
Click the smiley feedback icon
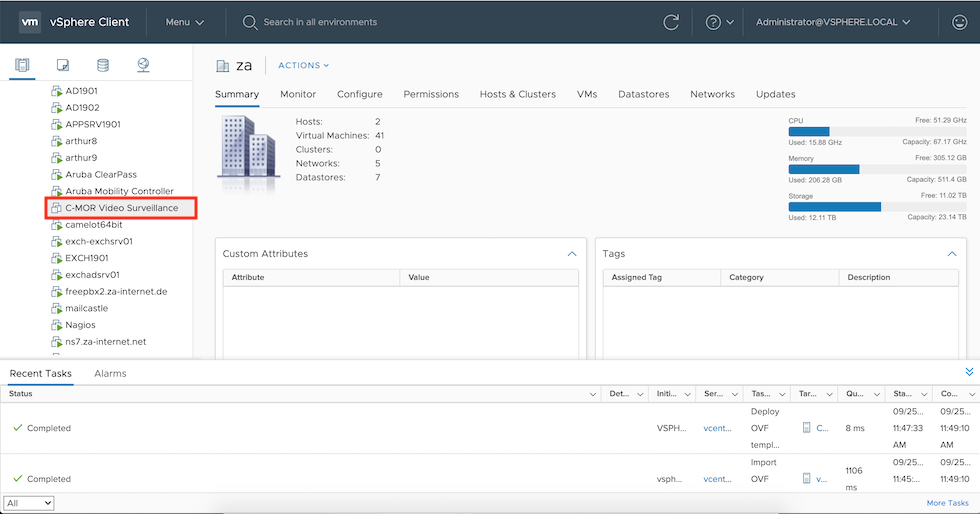pyautogui.click(x=959, y=22)
